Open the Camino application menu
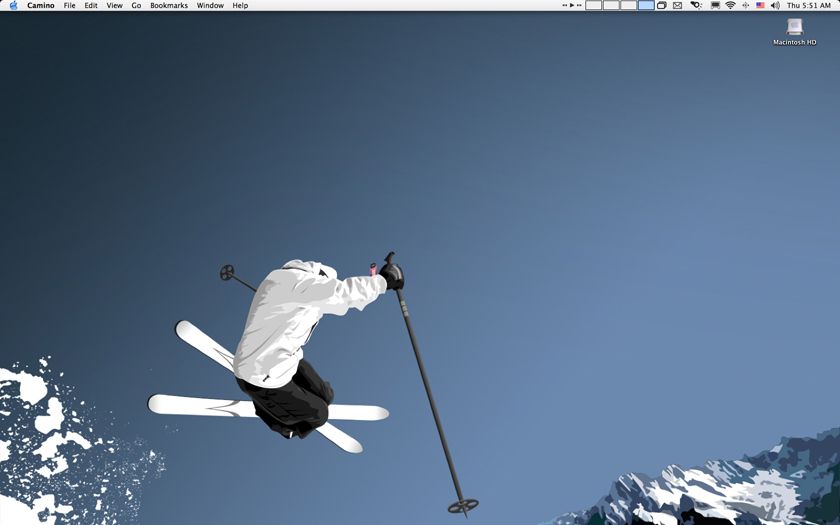The height and width of the screenshot is (525, 840). (41, 5)
